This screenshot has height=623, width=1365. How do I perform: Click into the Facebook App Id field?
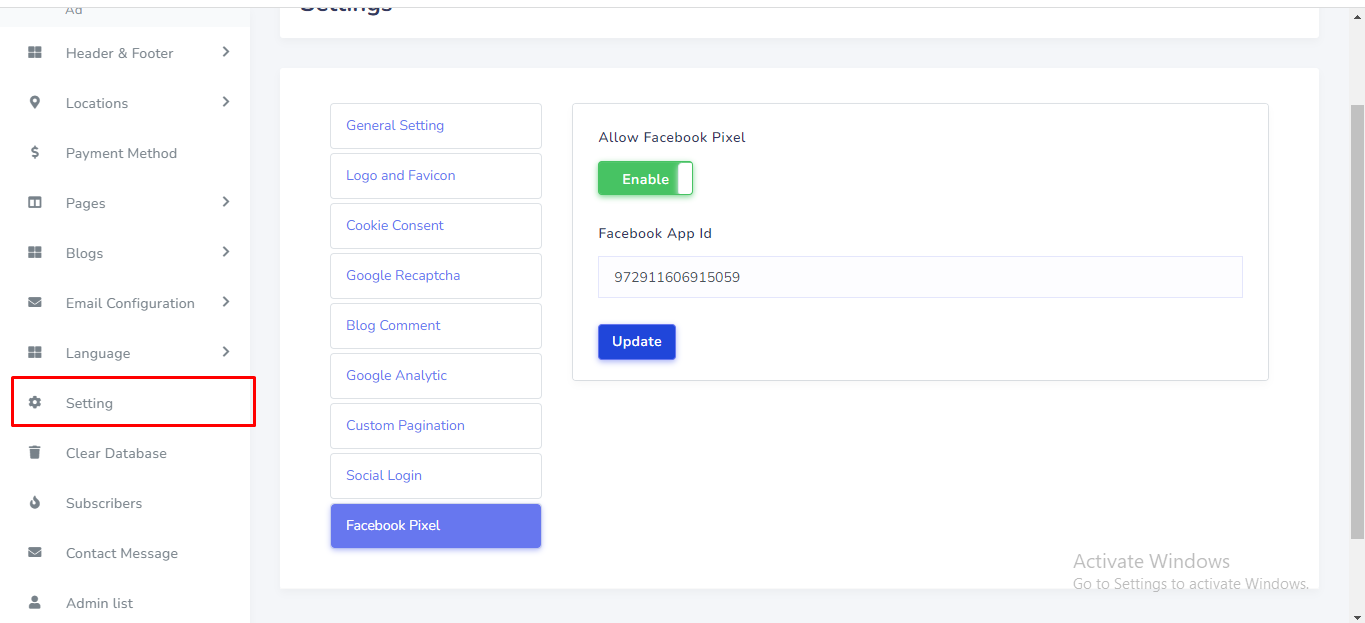(920, 277)
